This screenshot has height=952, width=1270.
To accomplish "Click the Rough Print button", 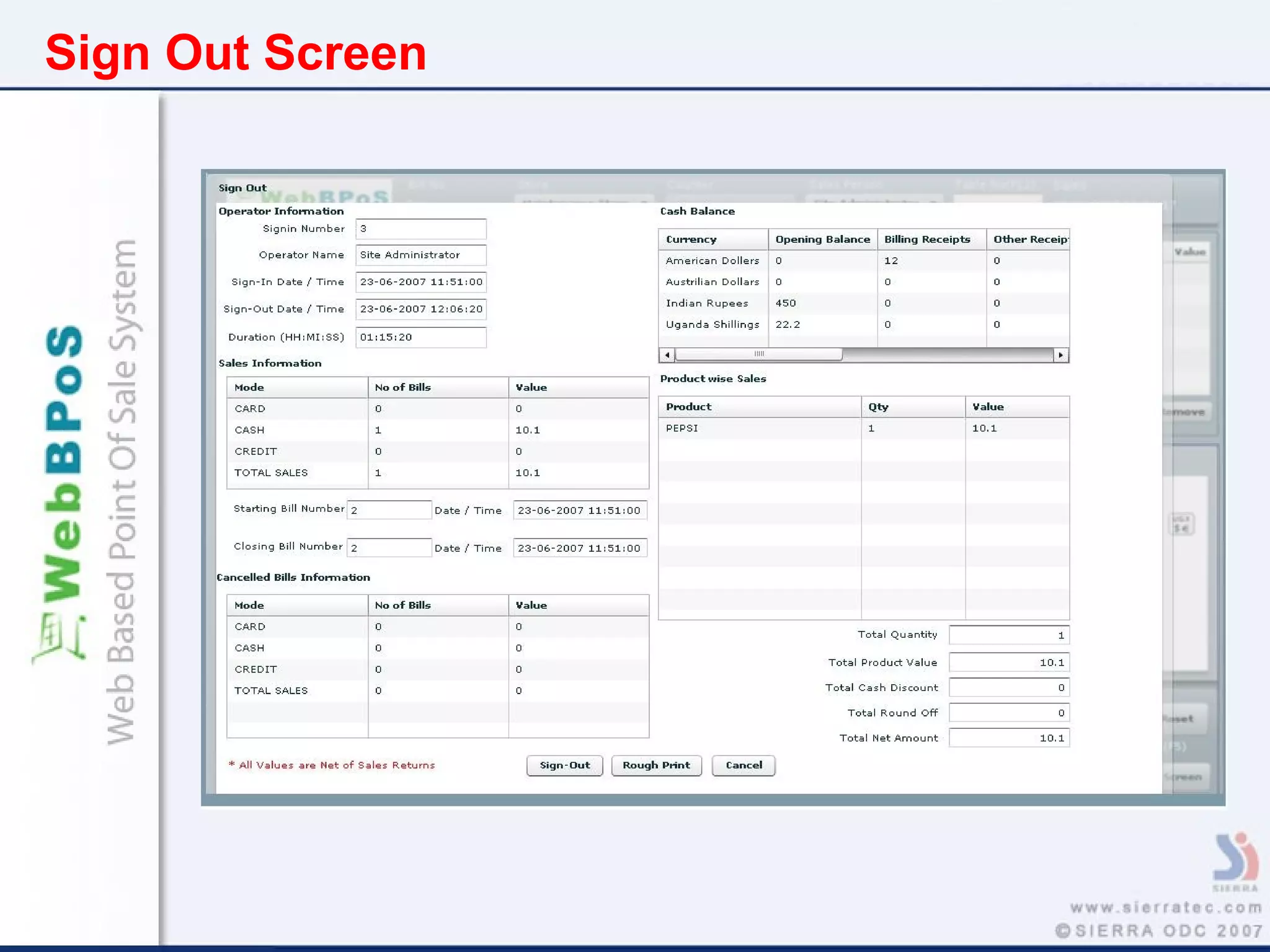I will point(656,765).
